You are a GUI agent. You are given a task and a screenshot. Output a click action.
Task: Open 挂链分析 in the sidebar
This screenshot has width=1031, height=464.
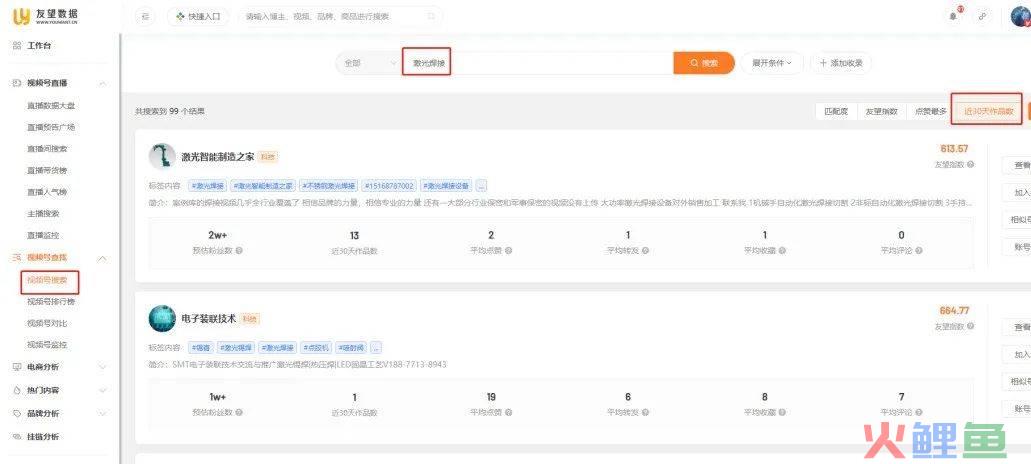click(43, 436)
